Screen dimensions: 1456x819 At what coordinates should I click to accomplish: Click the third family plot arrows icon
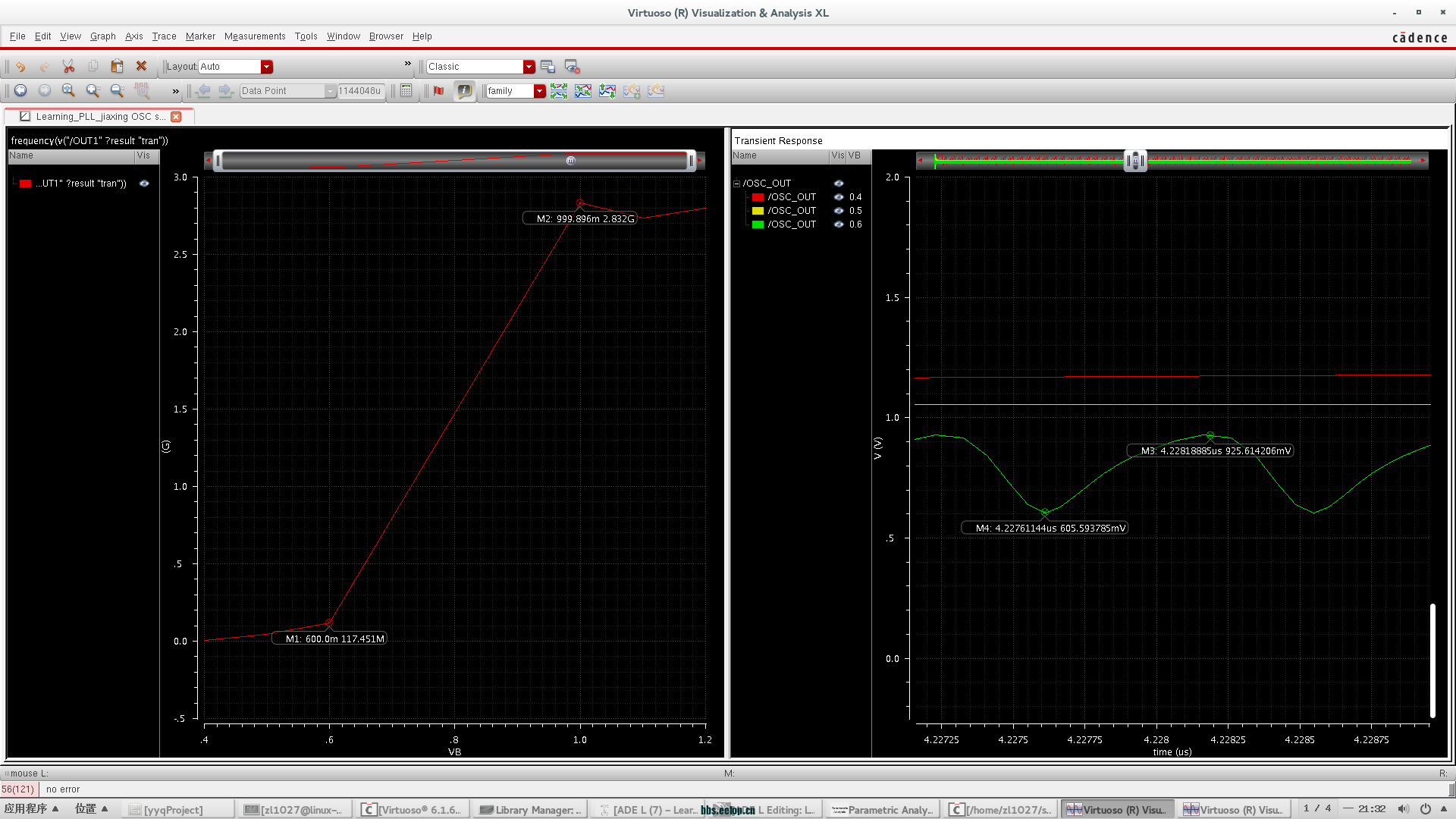pos(607,91)
